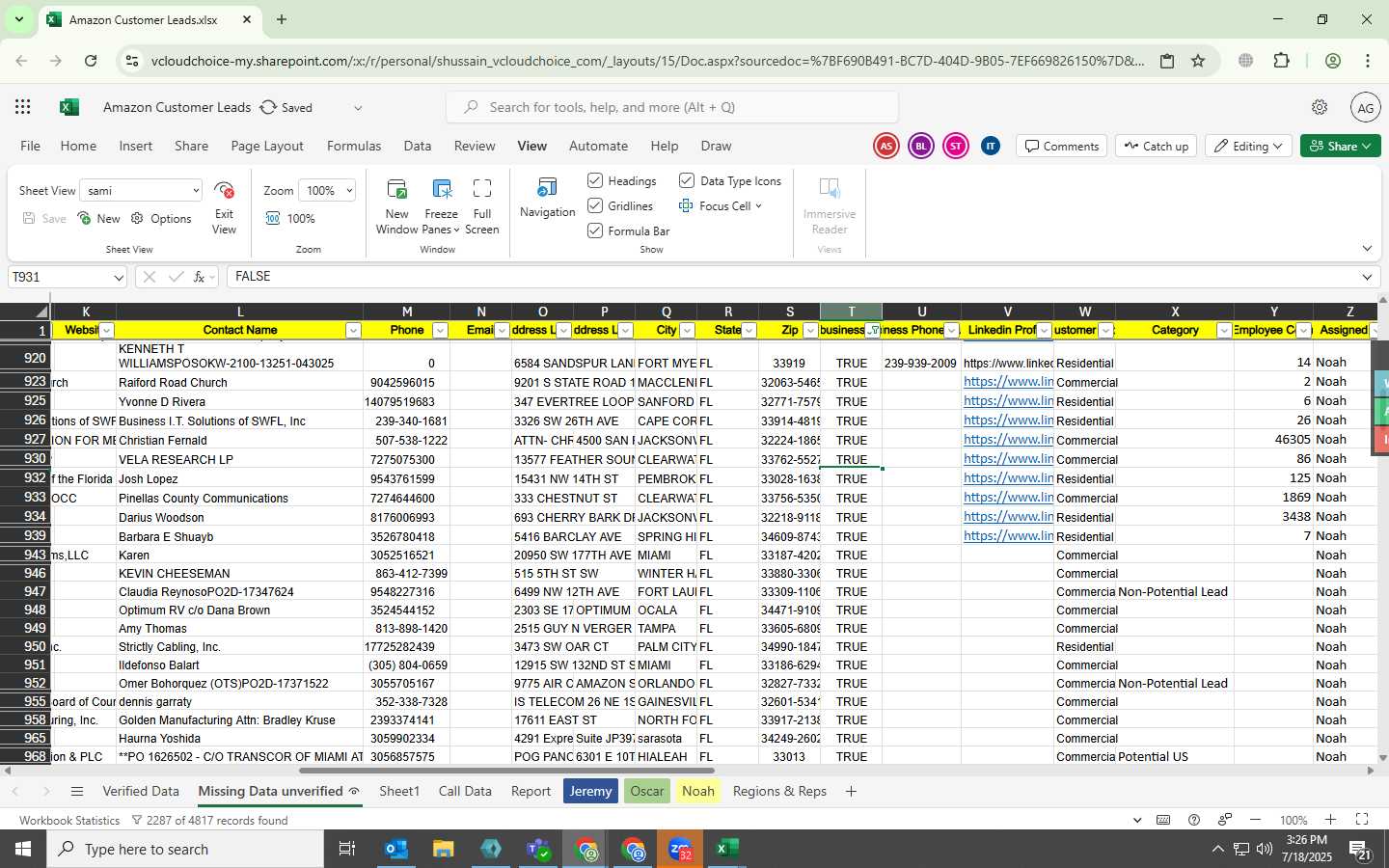
Task: Open the app launcher waffle icon
Action: (x=23, y=107)
